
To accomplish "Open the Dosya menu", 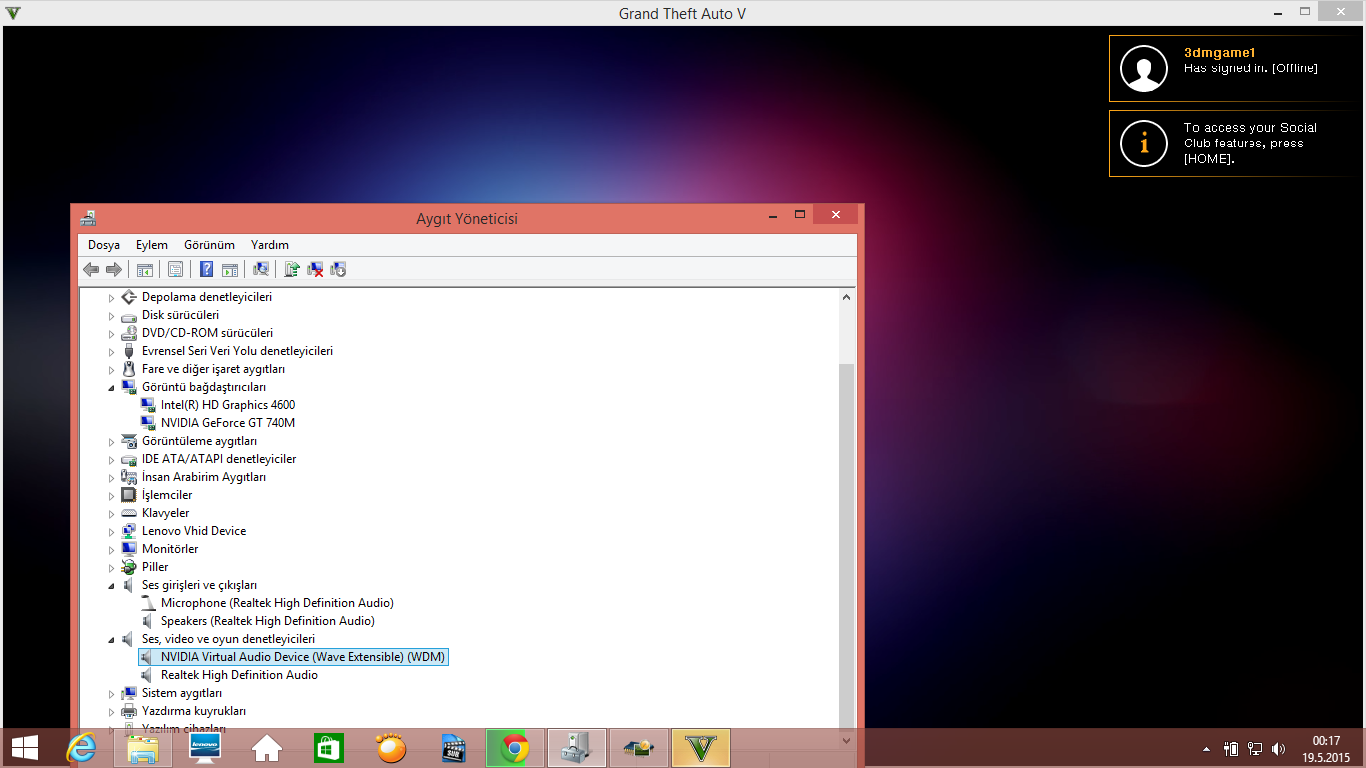I will (104, 245).
